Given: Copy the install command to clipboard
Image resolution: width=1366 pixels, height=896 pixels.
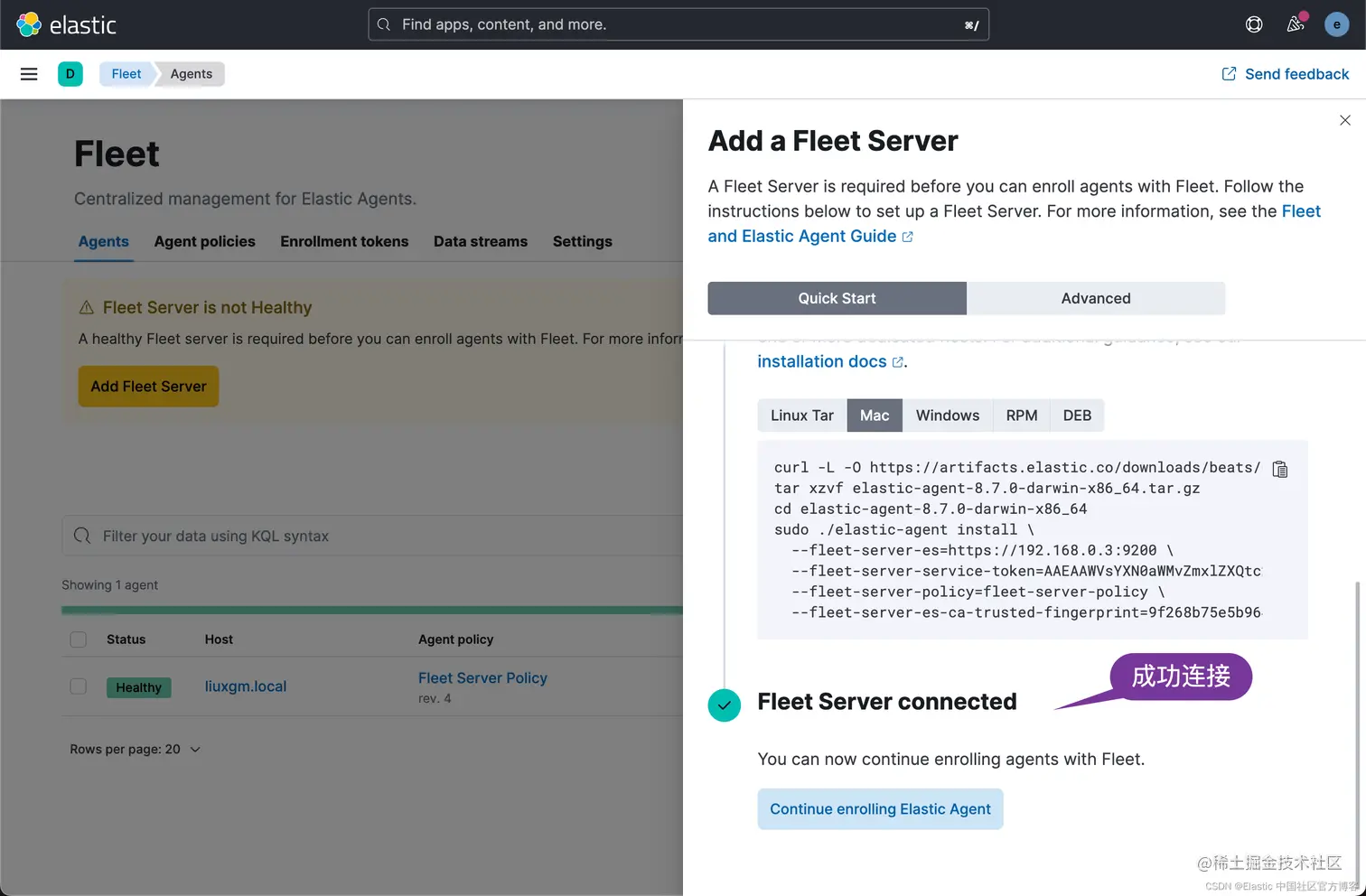Looking at the screenshot, I should coord(1280,469).
